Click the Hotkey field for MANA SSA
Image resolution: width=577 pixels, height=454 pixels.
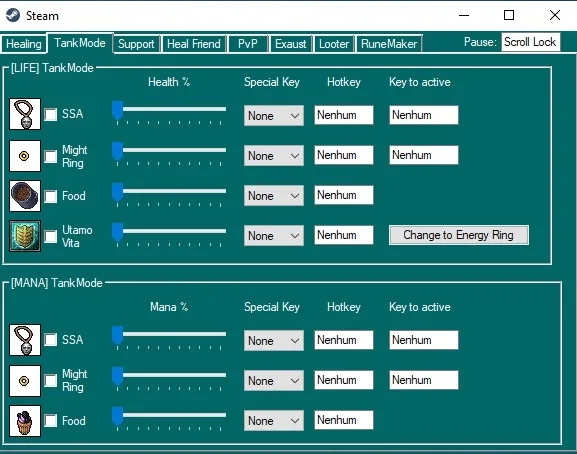point(344,340)
